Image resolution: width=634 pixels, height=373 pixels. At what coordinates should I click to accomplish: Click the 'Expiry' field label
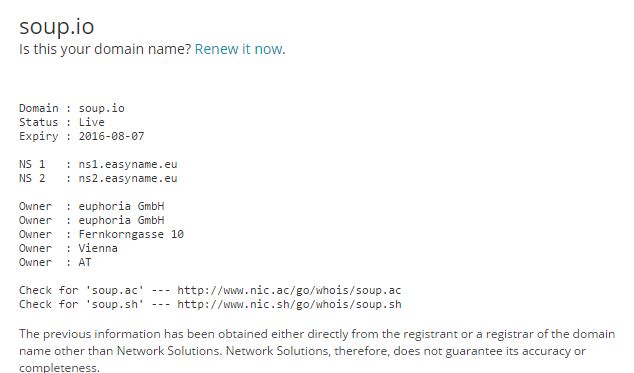(38, 136)
